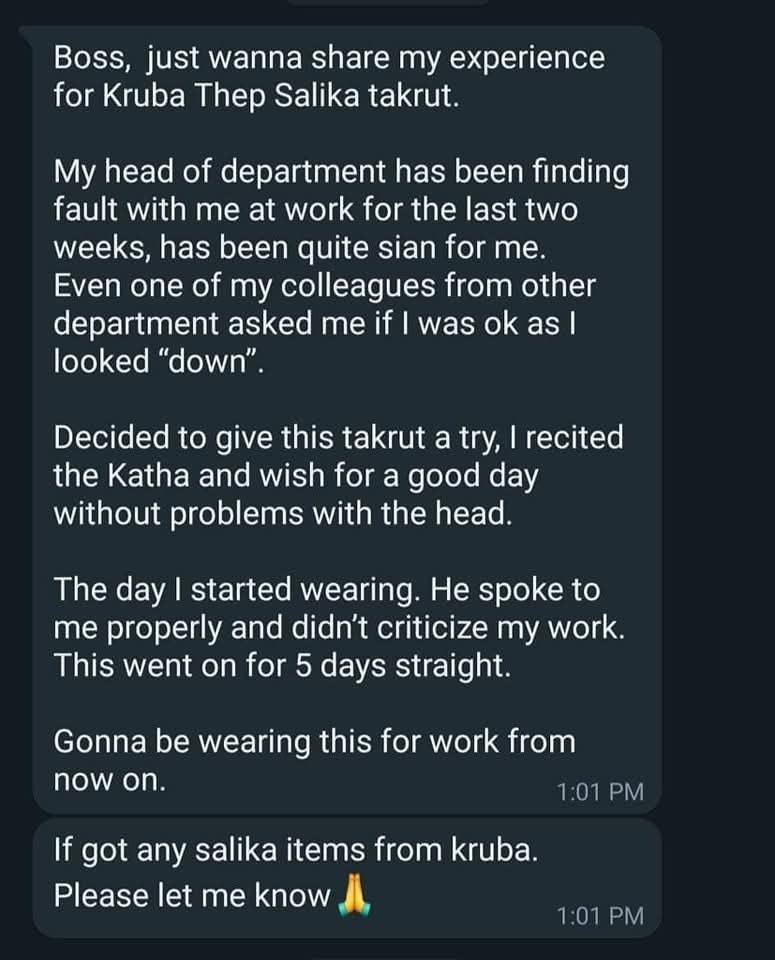Click the "Please let me know" text
This screenshot has height=960, width=775.
click(190, 893)
